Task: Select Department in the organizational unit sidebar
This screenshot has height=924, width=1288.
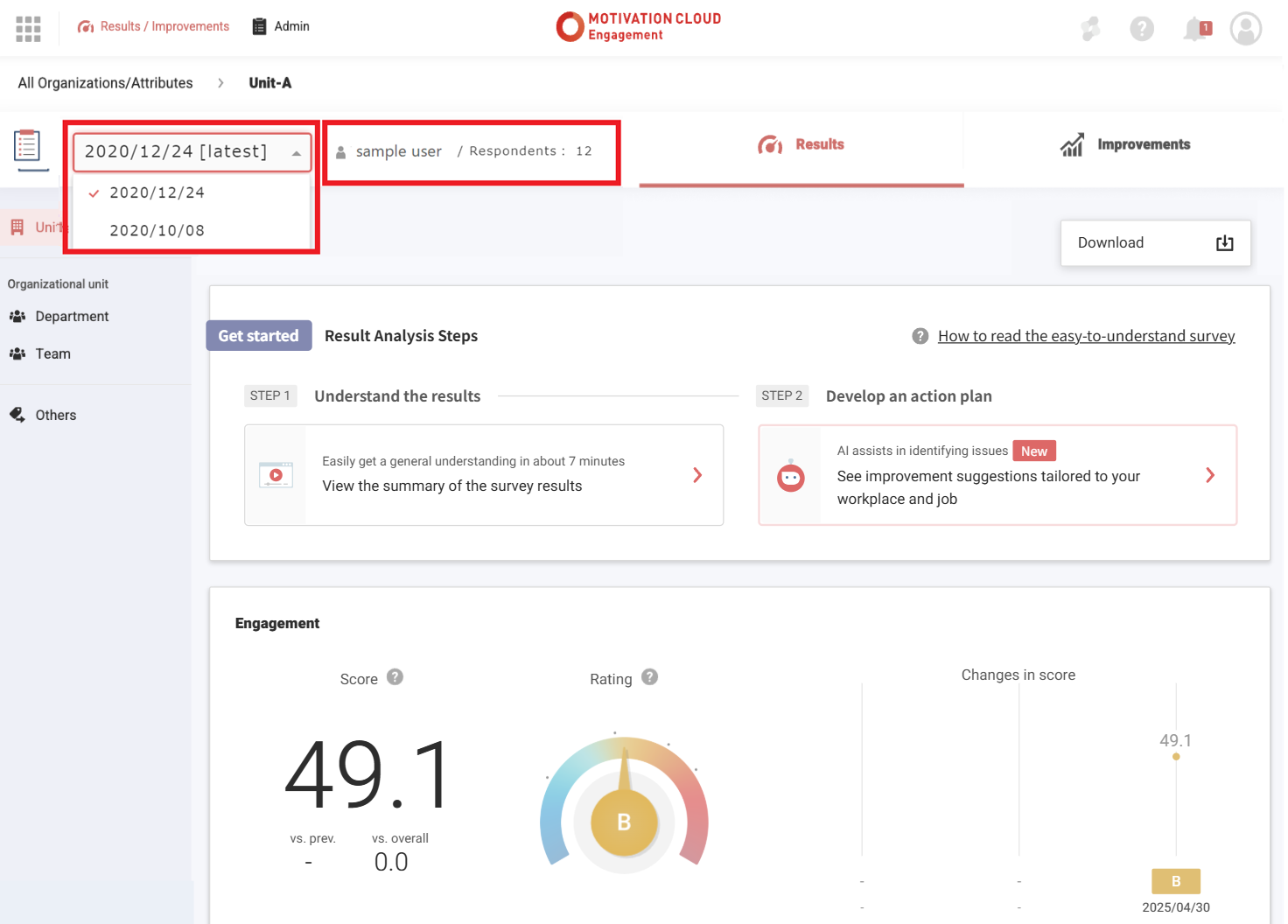Action: pyautogui.click(x=72, y=317)
